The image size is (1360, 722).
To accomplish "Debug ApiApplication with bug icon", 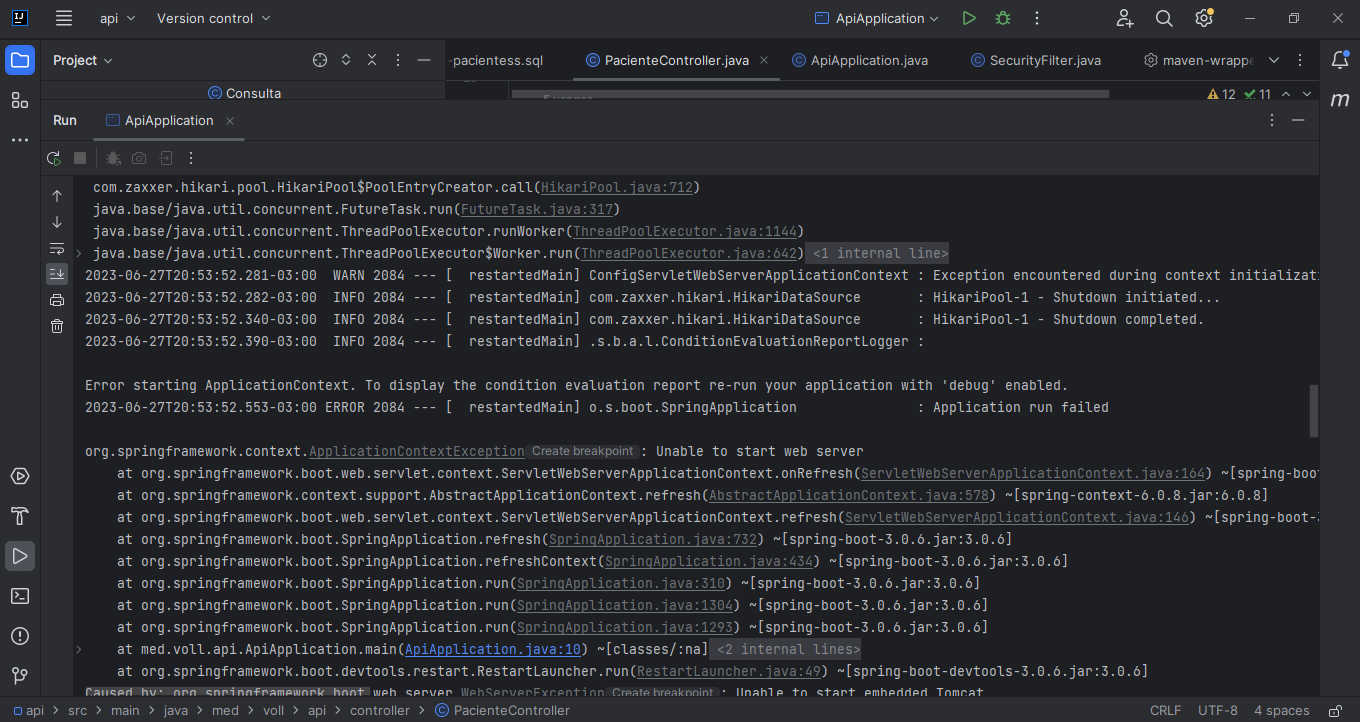I will 1003,18.
